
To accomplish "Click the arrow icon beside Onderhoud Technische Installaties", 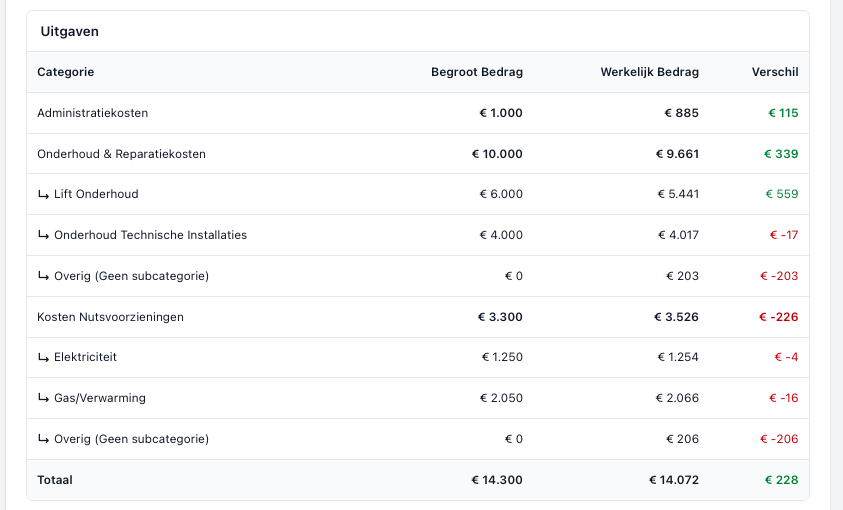I will pyautogui.click(x=43, y=235).
